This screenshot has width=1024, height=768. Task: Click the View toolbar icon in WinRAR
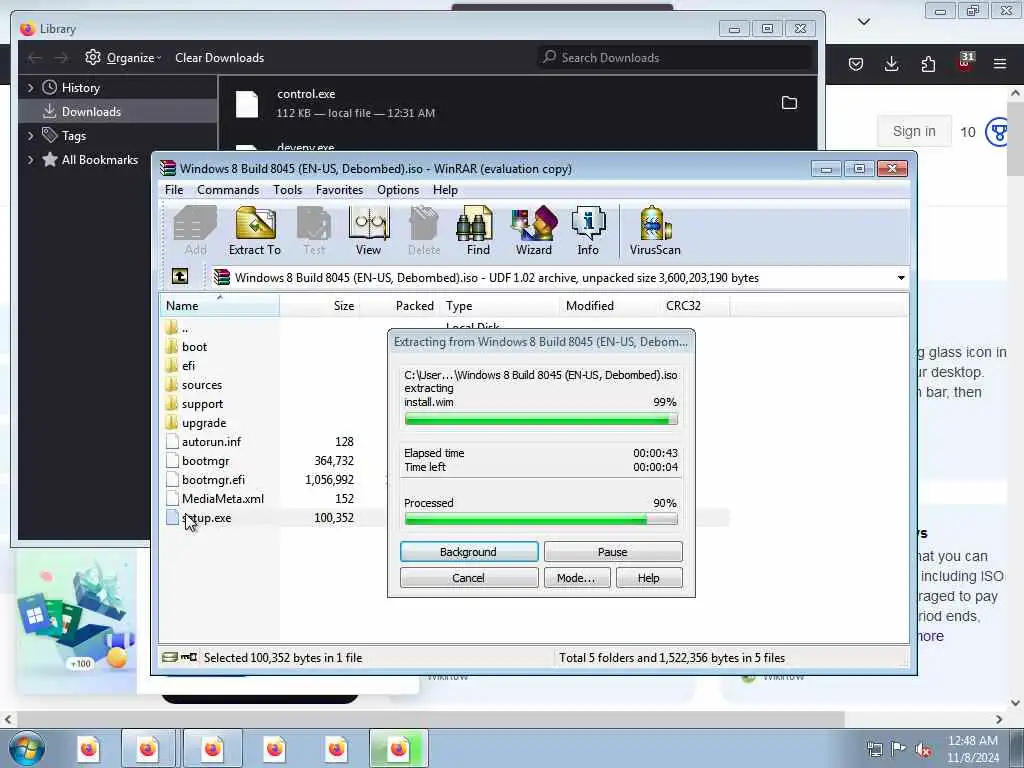click(x=369, y=231)
